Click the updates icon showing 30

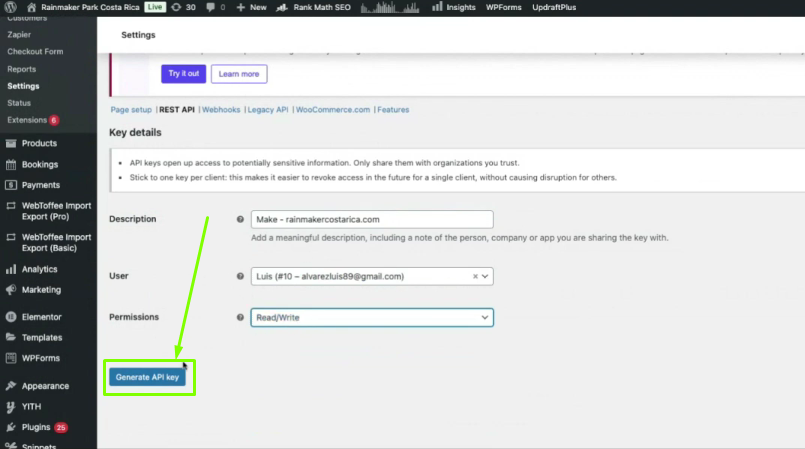click(176, 7)
